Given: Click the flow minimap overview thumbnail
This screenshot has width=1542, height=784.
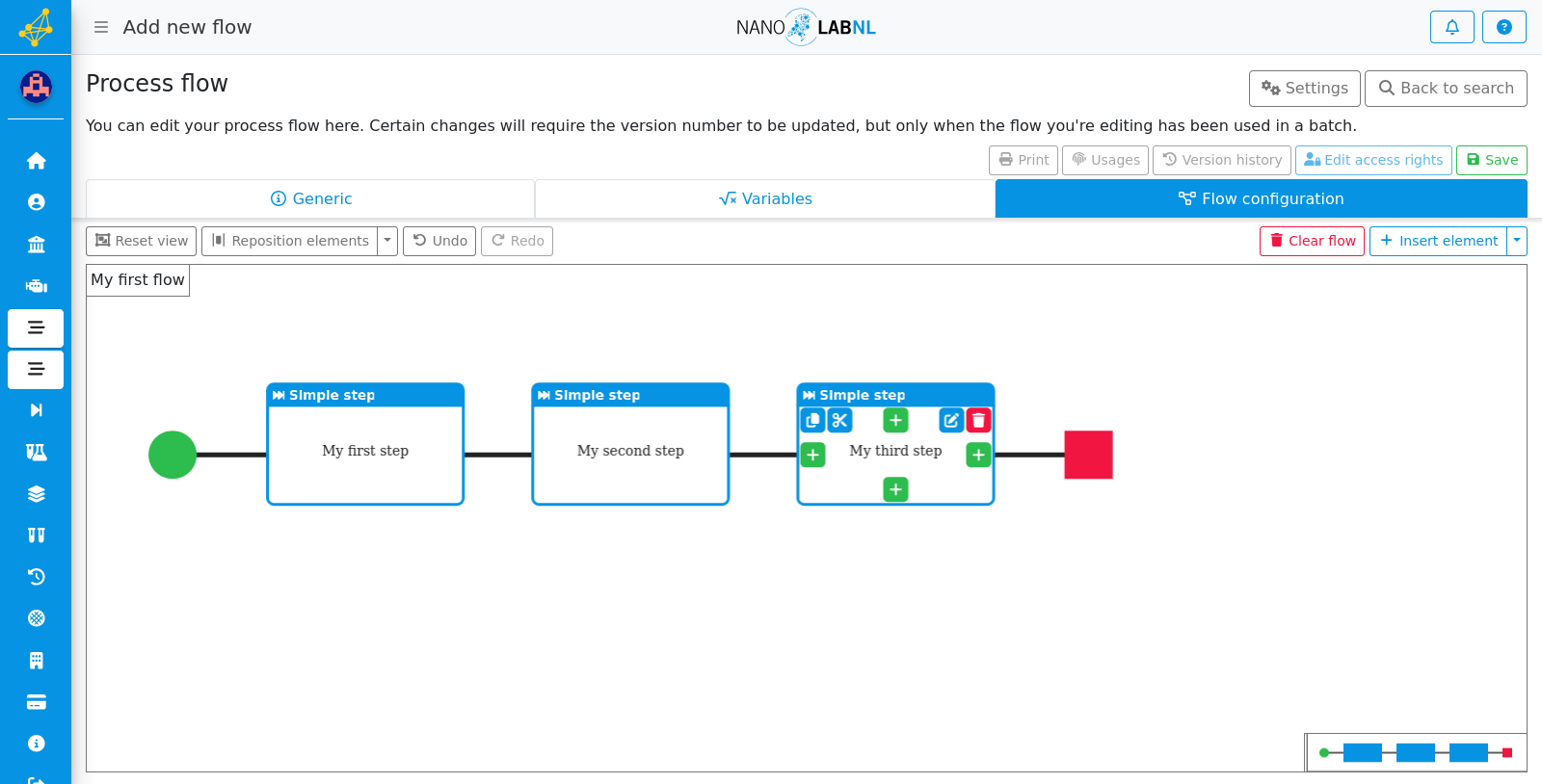Looking at the screenshot, I should (x=1416, y=752).
